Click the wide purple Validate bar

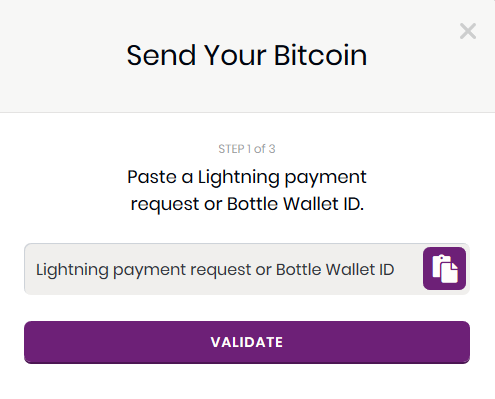click(247, 342)
